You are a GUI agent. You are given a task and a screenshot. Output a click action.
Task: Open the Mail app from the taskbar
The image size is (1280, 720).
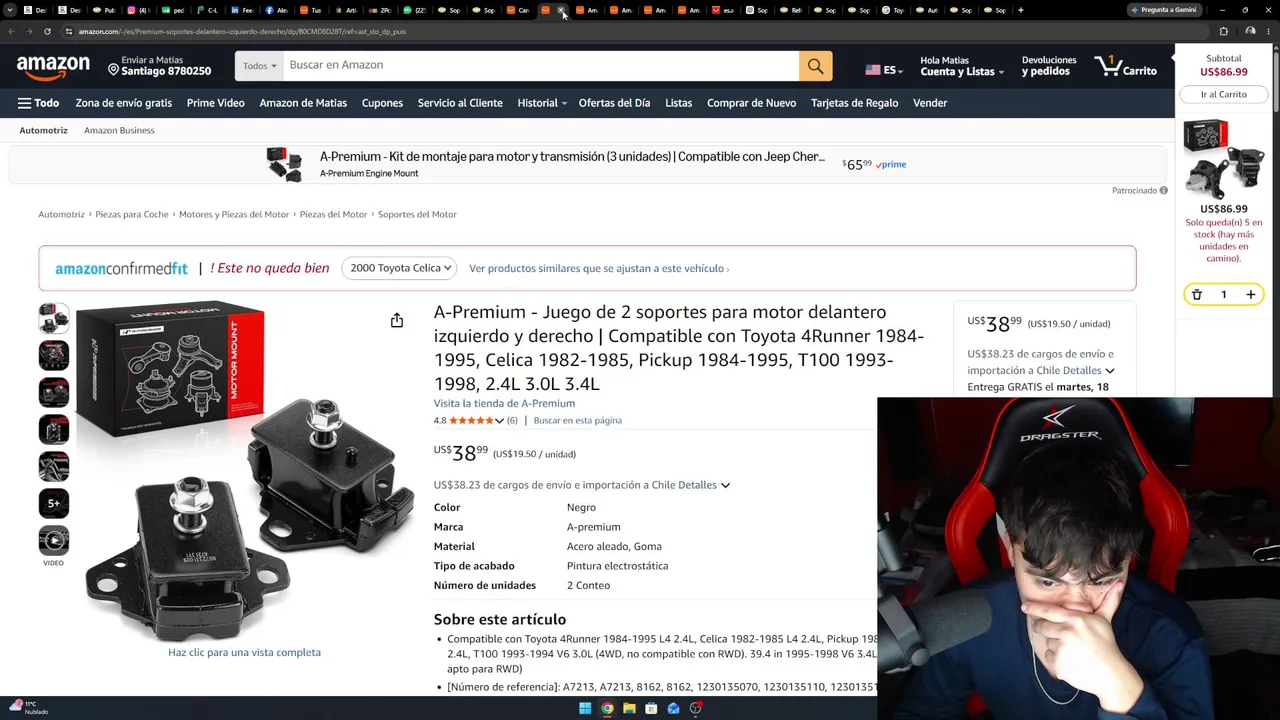click(x=673, y=709)
